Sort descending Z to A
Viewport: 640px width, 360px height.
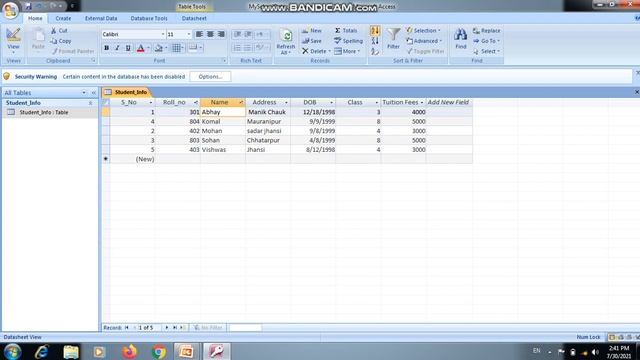375,41
